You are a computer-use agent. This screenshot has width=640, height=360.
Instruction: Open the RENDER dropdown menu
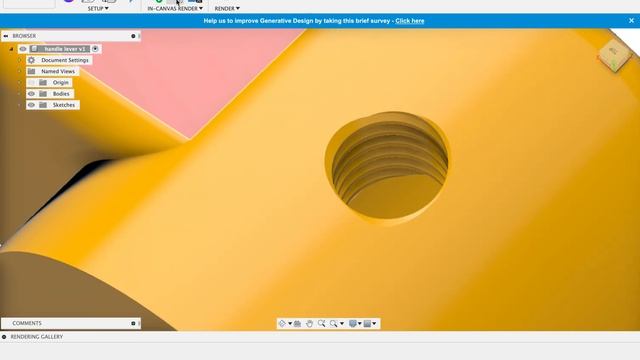227,8
